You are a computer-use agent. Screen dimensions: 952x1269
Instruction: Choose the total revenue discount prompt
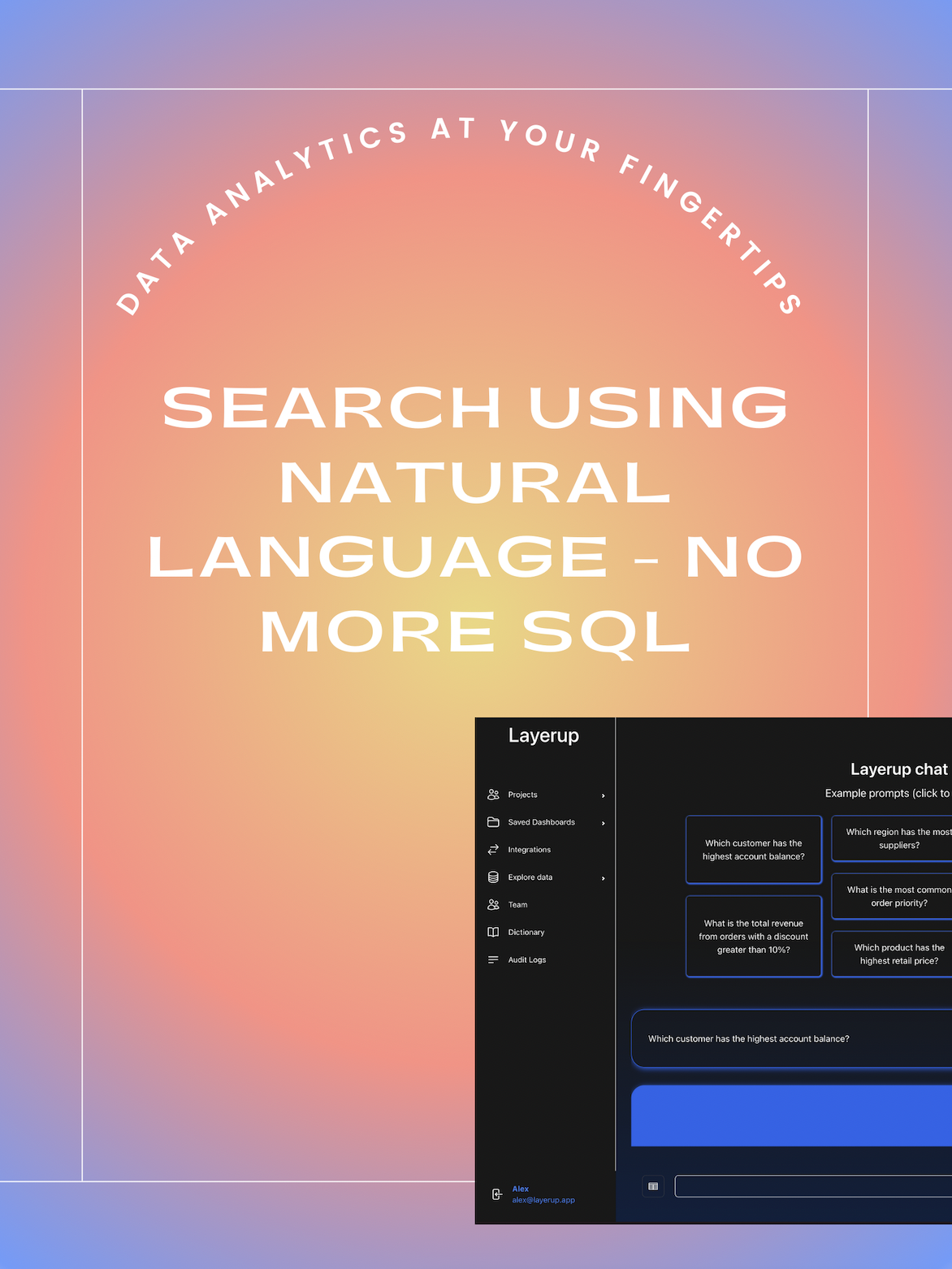(753, 937)
